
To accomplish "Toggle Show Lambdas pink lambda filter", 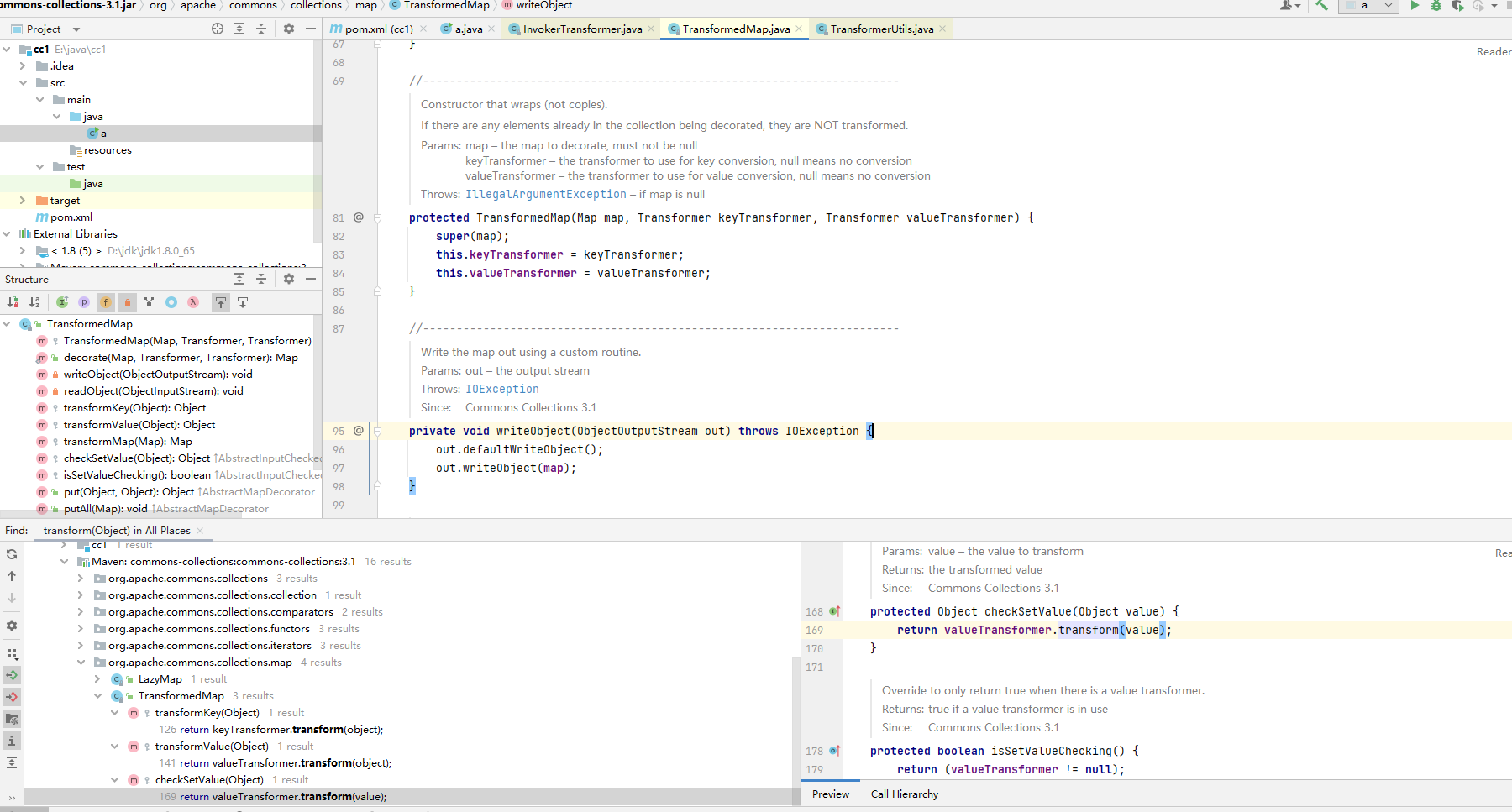I will (193, 302).
